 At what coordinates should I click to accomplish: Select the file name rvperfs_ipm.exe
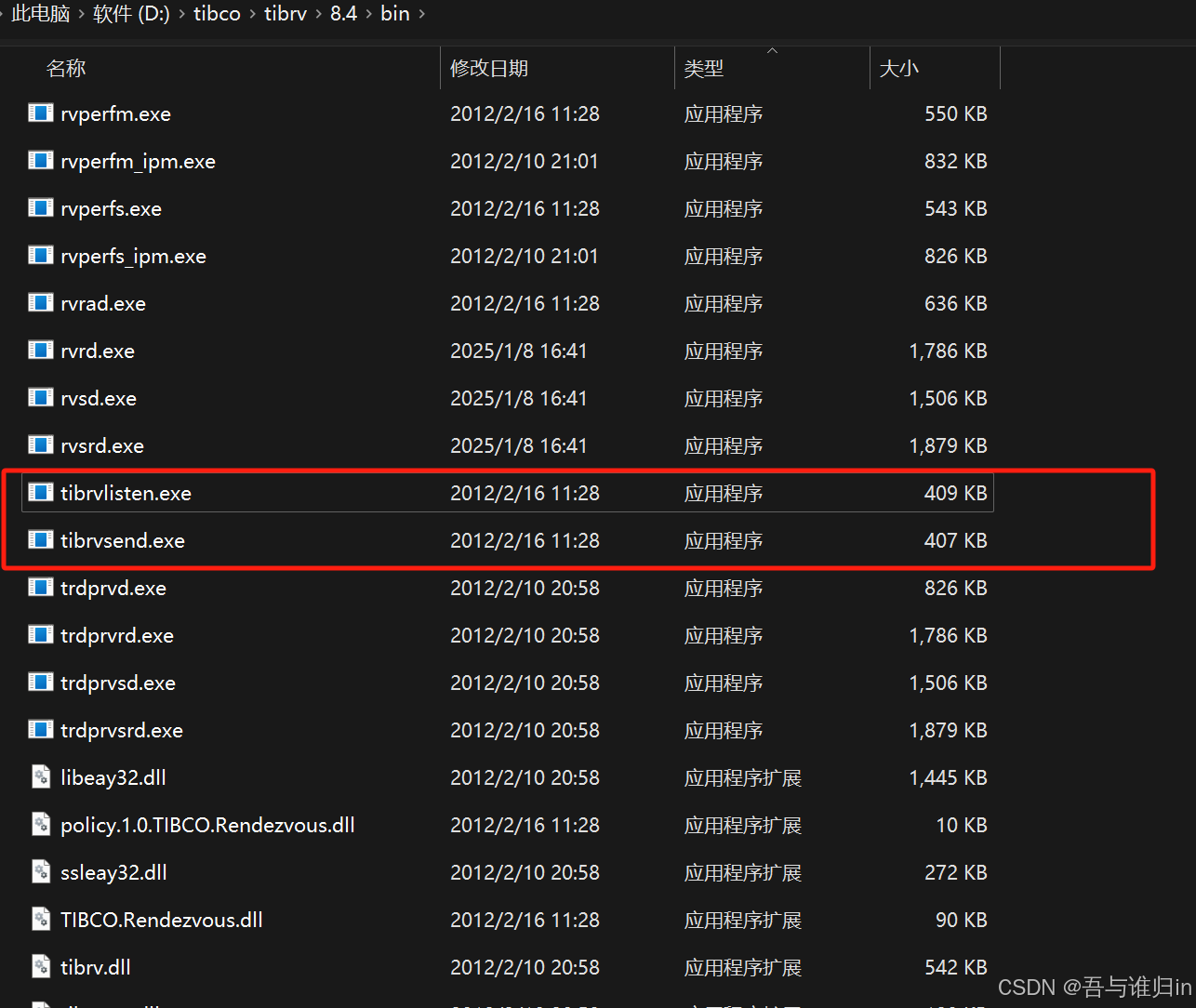(x=133, y=256)
